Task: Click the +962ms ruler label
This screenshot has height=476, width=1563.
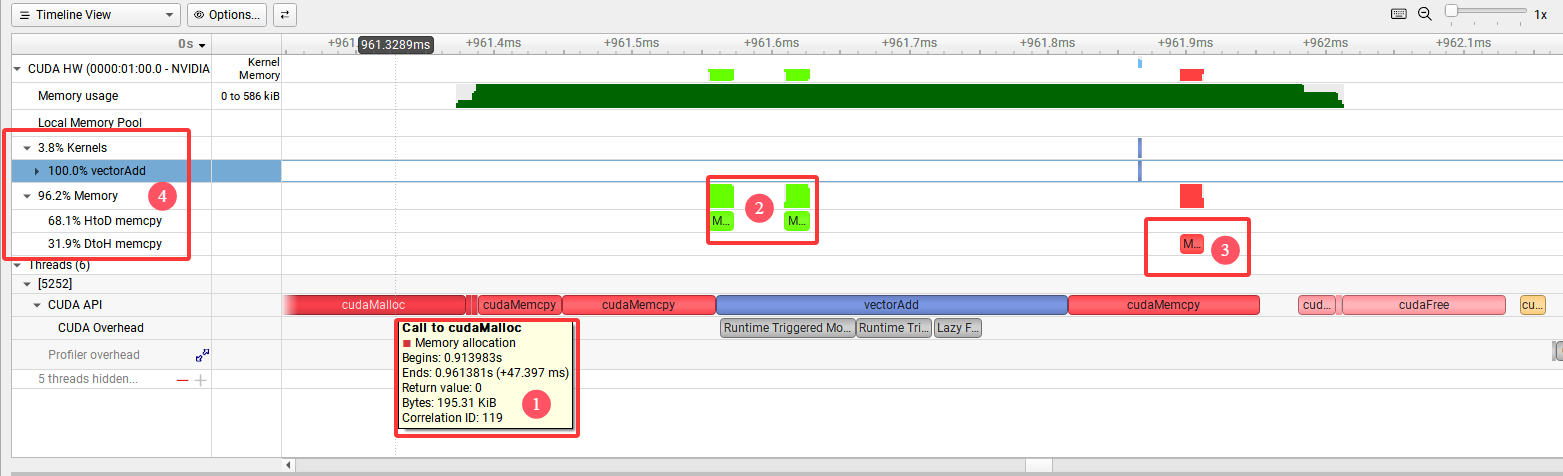Action: pyautogui.click(x=1325, y=43)
